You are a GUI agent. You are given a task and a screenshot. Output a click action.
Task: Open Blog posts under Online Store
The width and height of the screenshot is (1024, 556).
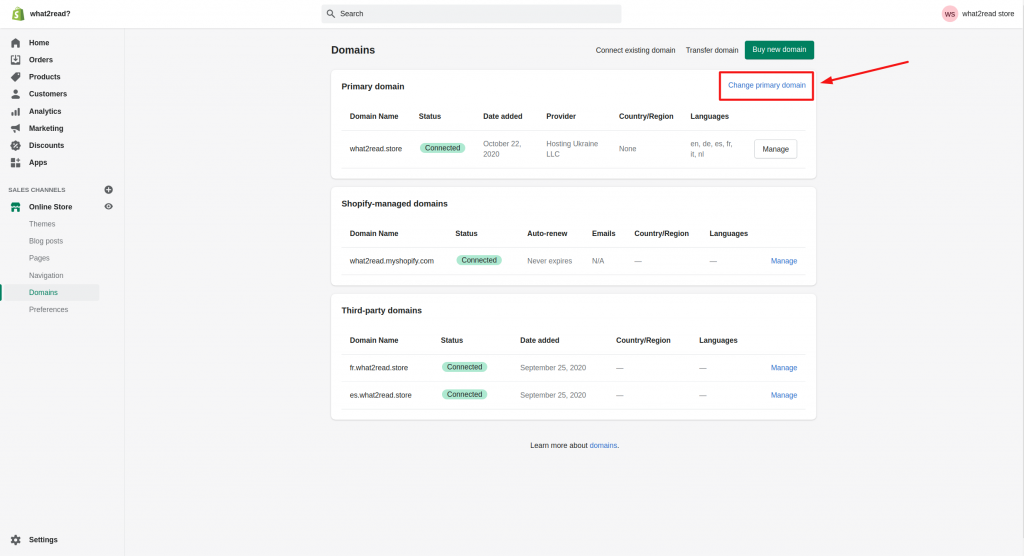[x=46, y=241]
